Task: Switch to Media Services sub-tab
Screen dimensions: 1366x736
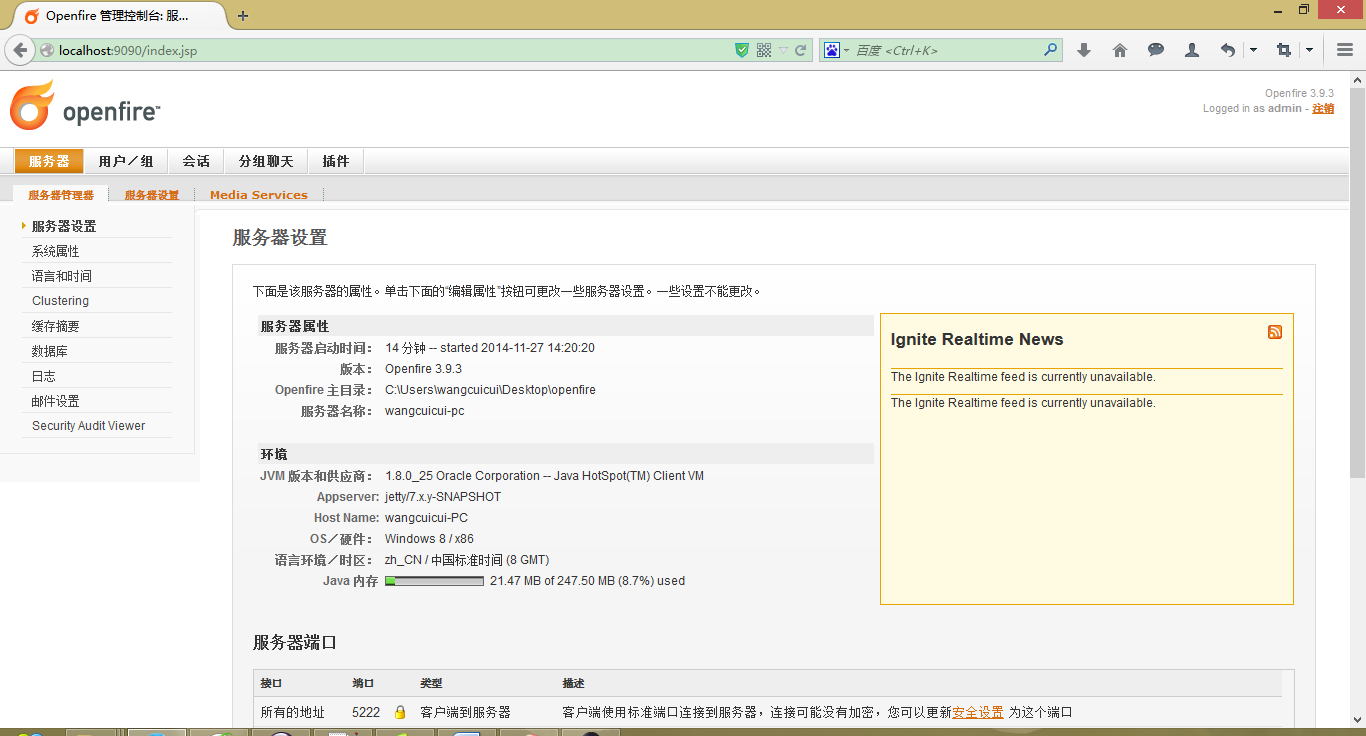Action: coord(259,195)
